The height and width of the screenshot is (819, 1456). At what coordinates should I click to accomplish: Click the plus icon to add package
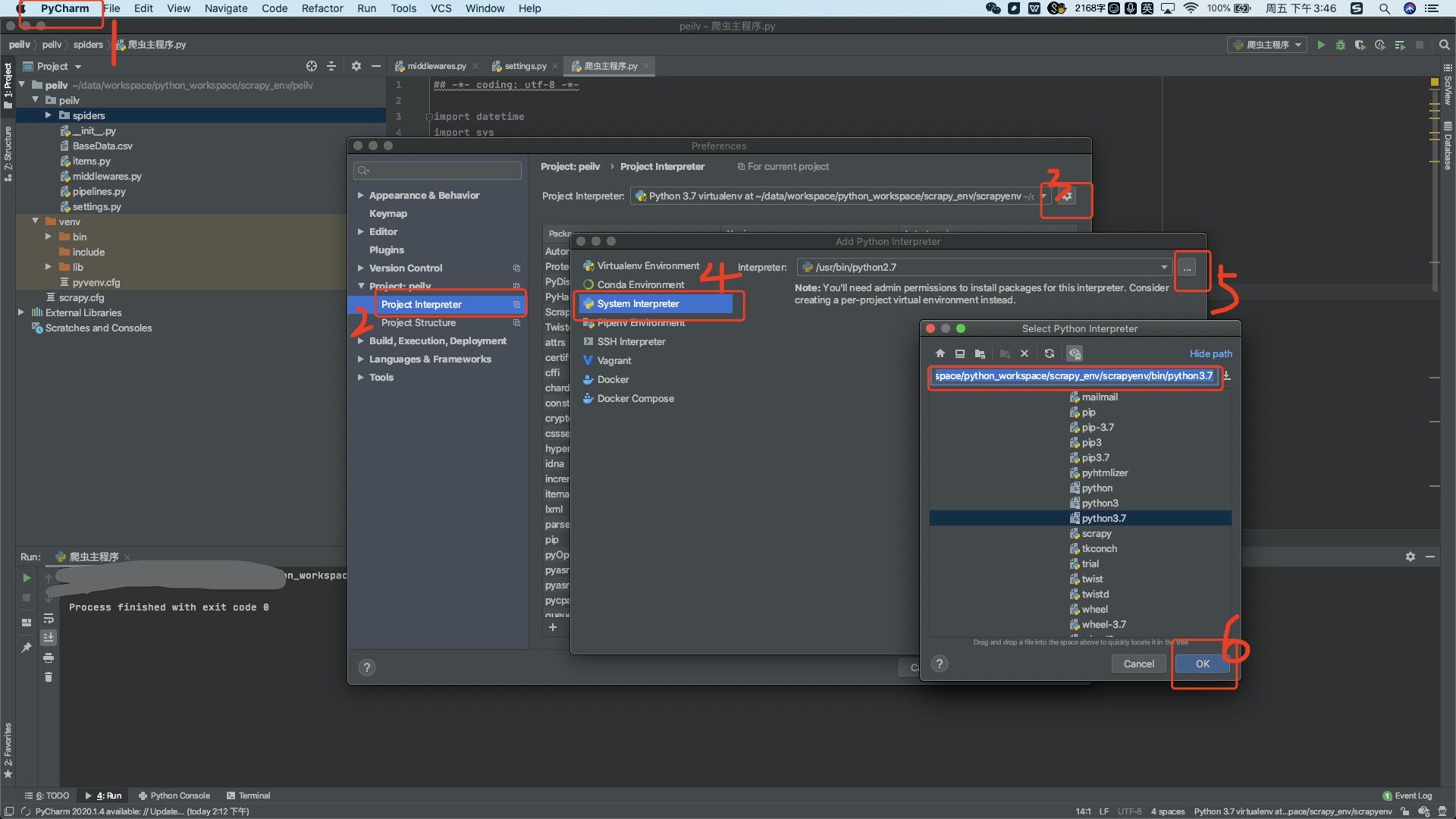[553, 627]
